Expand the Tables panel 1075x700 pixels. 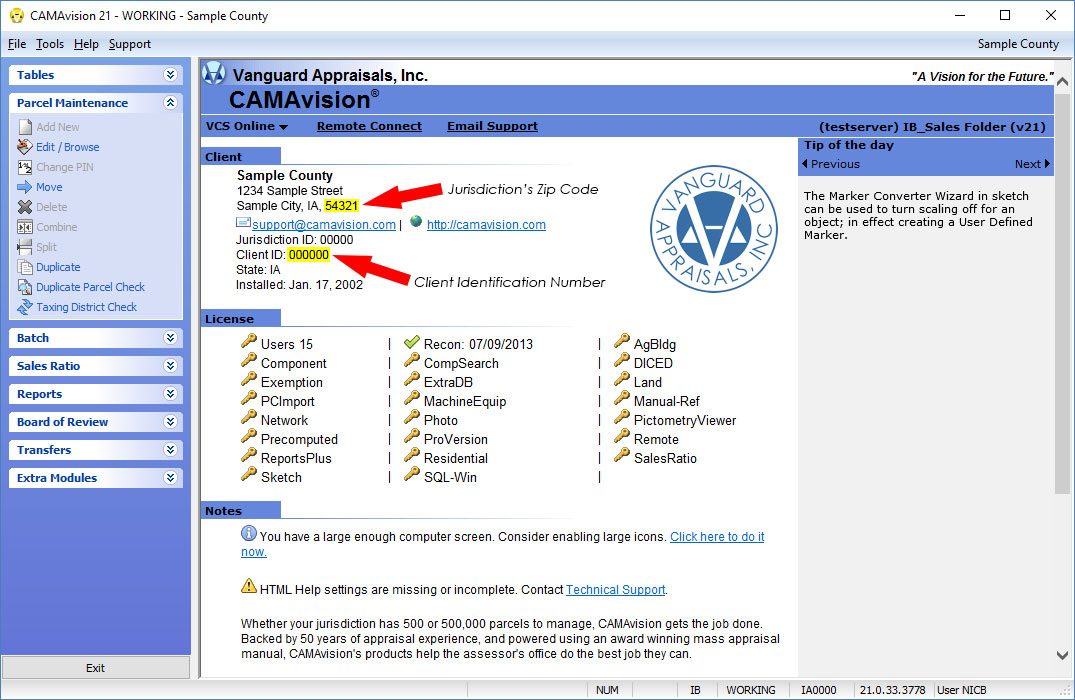(170, 75)
